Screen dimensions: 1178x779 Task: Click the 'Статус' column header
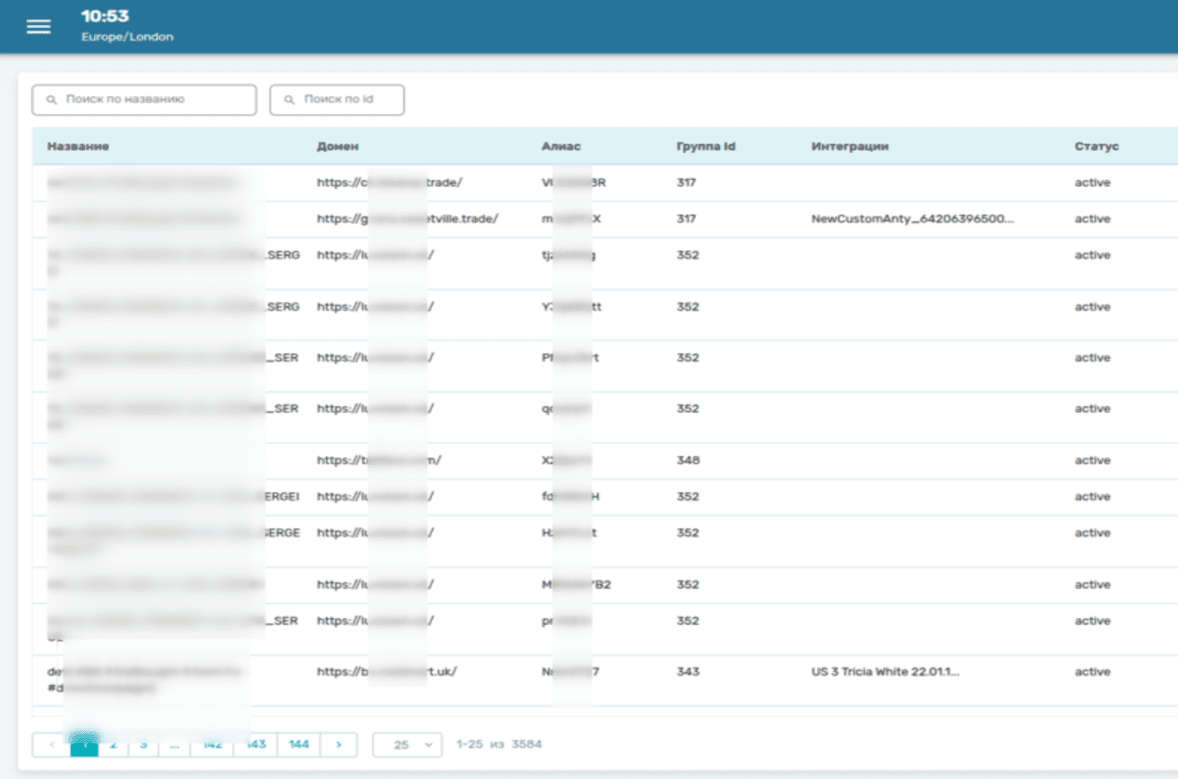pyautogui.click(x=1096, y=147)
